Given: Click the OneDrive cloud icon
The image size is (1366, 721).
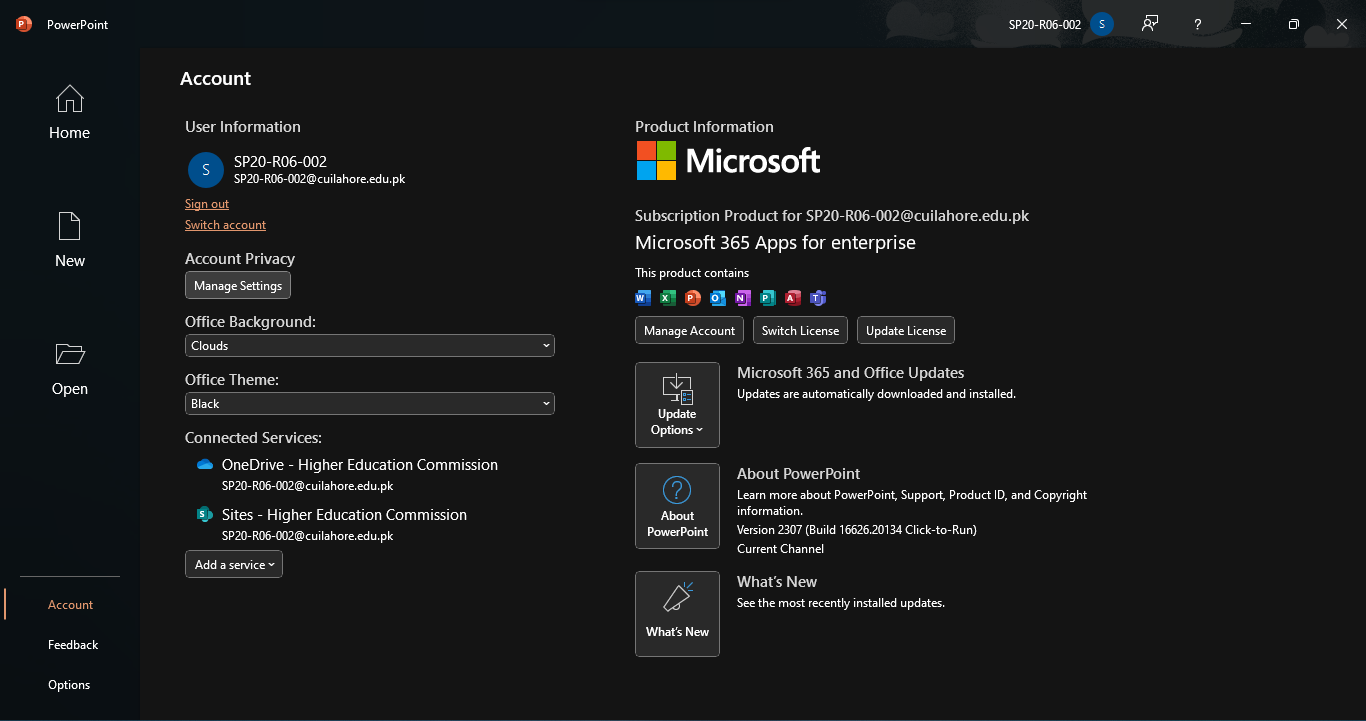Looking at the screenshot, I should [x=205, y=465].
